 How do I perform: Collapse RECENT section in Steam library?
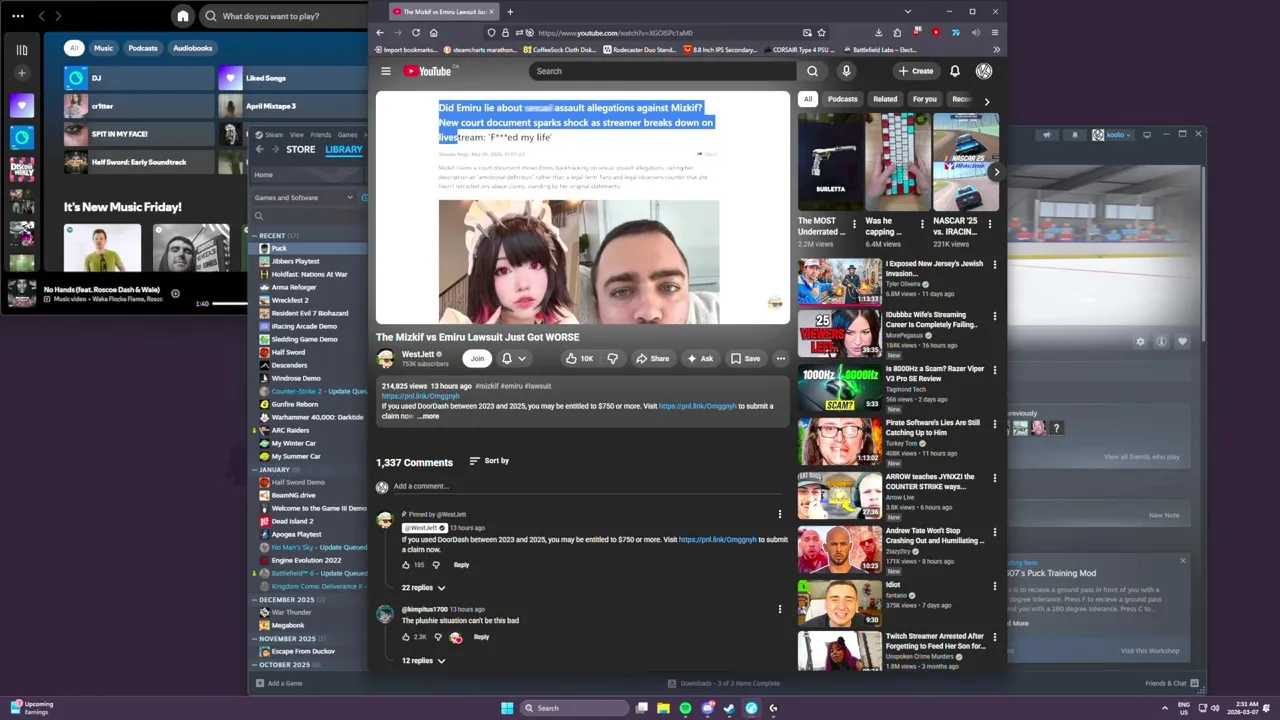coord(255,236)
